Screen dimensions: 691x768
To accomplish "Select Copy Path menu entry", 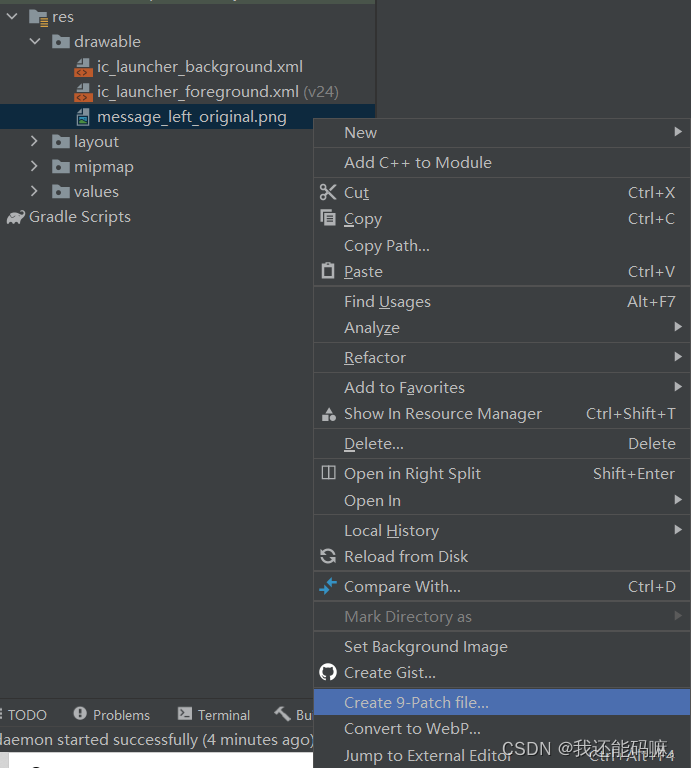I will pos(501,245).
